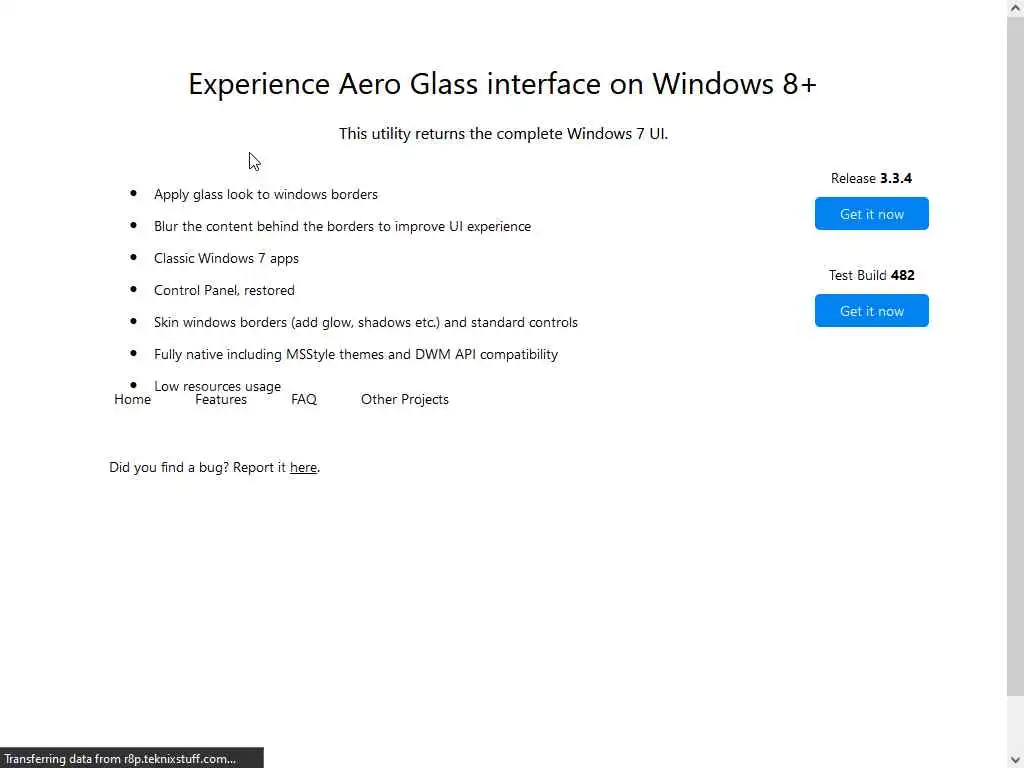Click the 'Transferring data' status bar message

(x=120, y=759)
